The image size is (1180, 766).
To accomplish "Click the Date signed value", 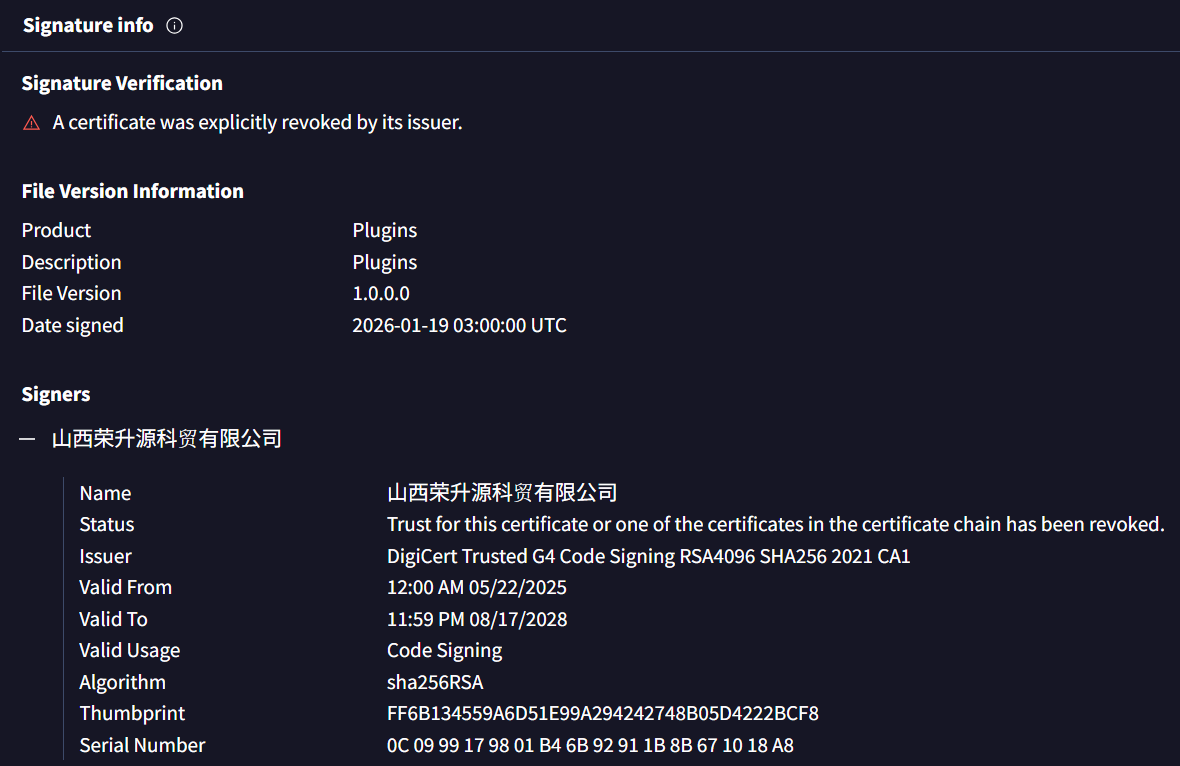I will tap(459, 325).
